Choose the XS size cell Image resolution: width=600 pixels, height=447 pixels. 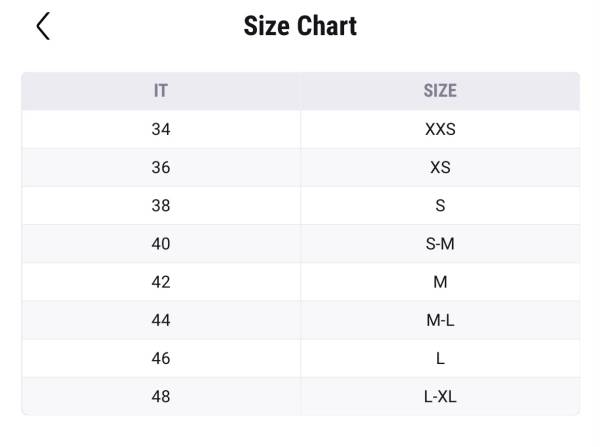440,167
